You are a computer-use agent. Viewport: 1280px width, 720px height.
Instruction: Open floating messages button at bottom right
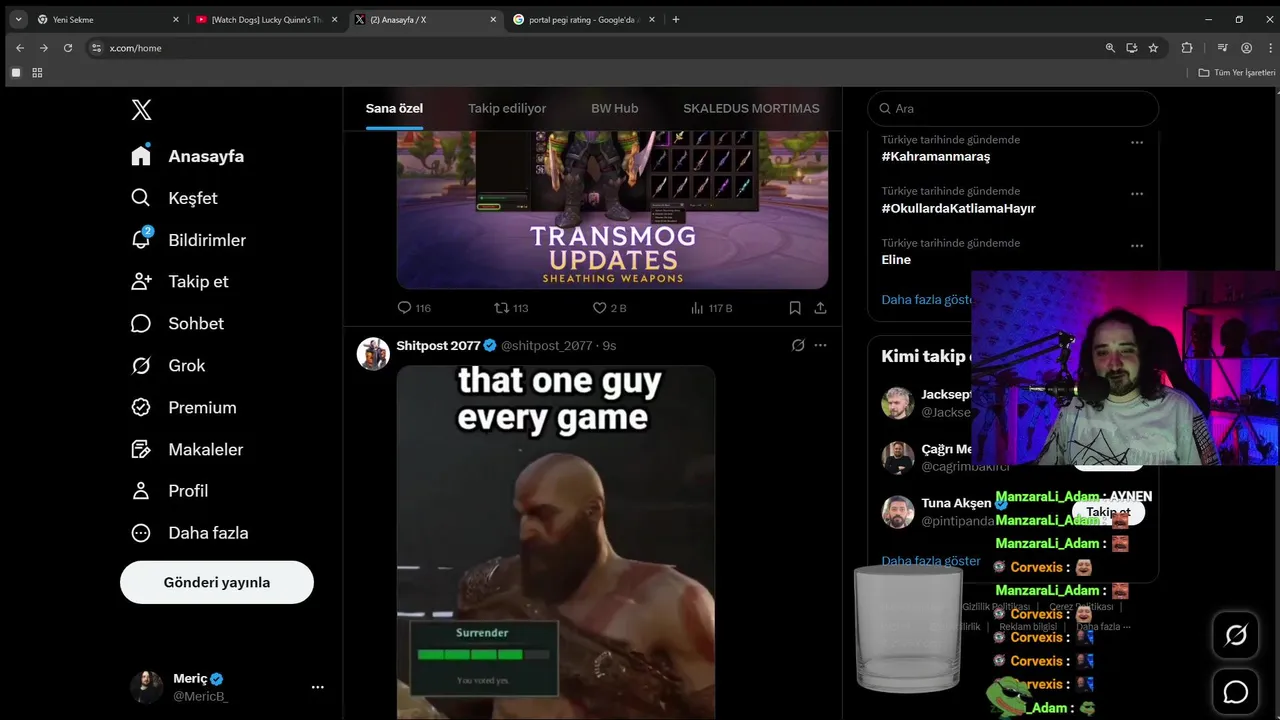(x=1236, y=692)
